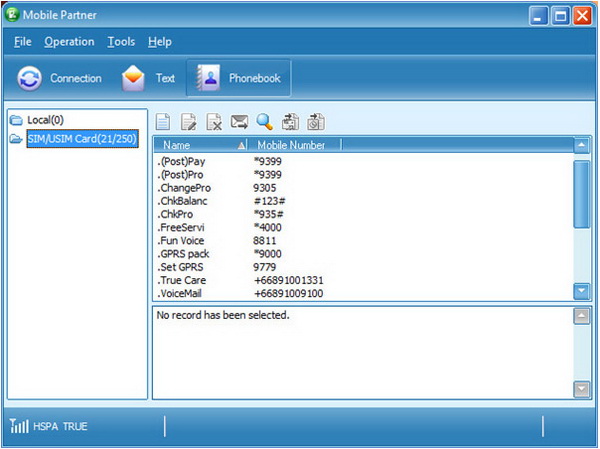Select the Phonebook tab
The width and height of the screenshot is (600, 449).
coord(238,78)
